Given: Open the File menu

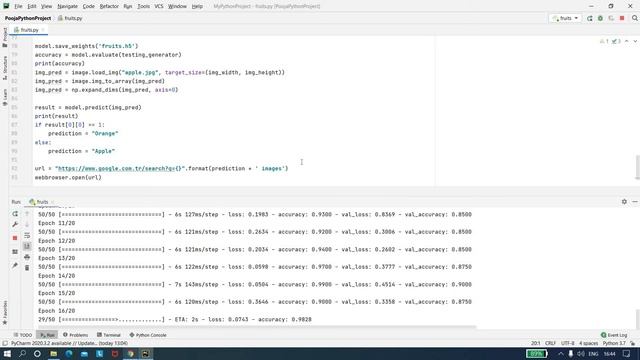Looking at the screenshot, I should (x=18, y=7).
